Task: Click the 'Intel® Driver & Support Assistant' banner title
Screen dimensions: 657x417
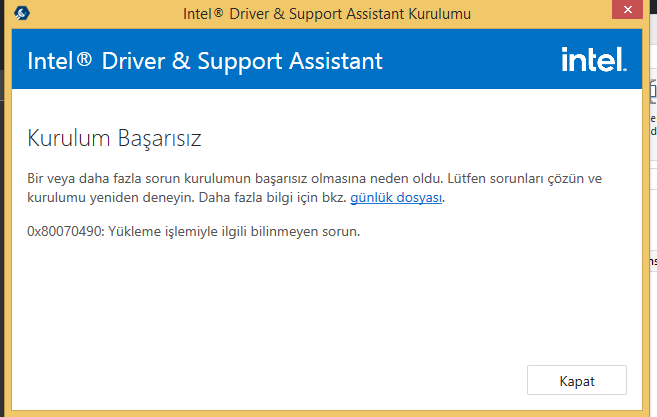Action: click(x=205, y=61)
